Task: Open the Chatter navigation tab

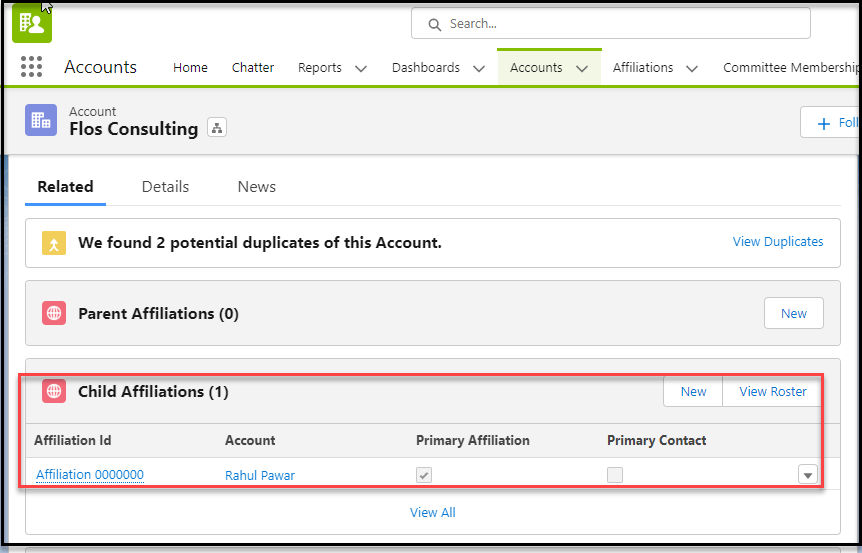Action: [x=253, y=68]
